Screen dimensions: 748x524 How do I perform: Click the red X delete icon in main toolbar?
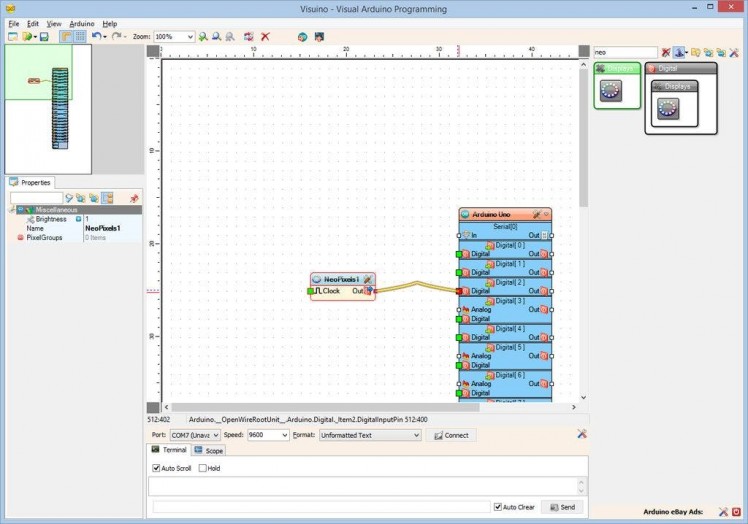click(x=265, y=36)
